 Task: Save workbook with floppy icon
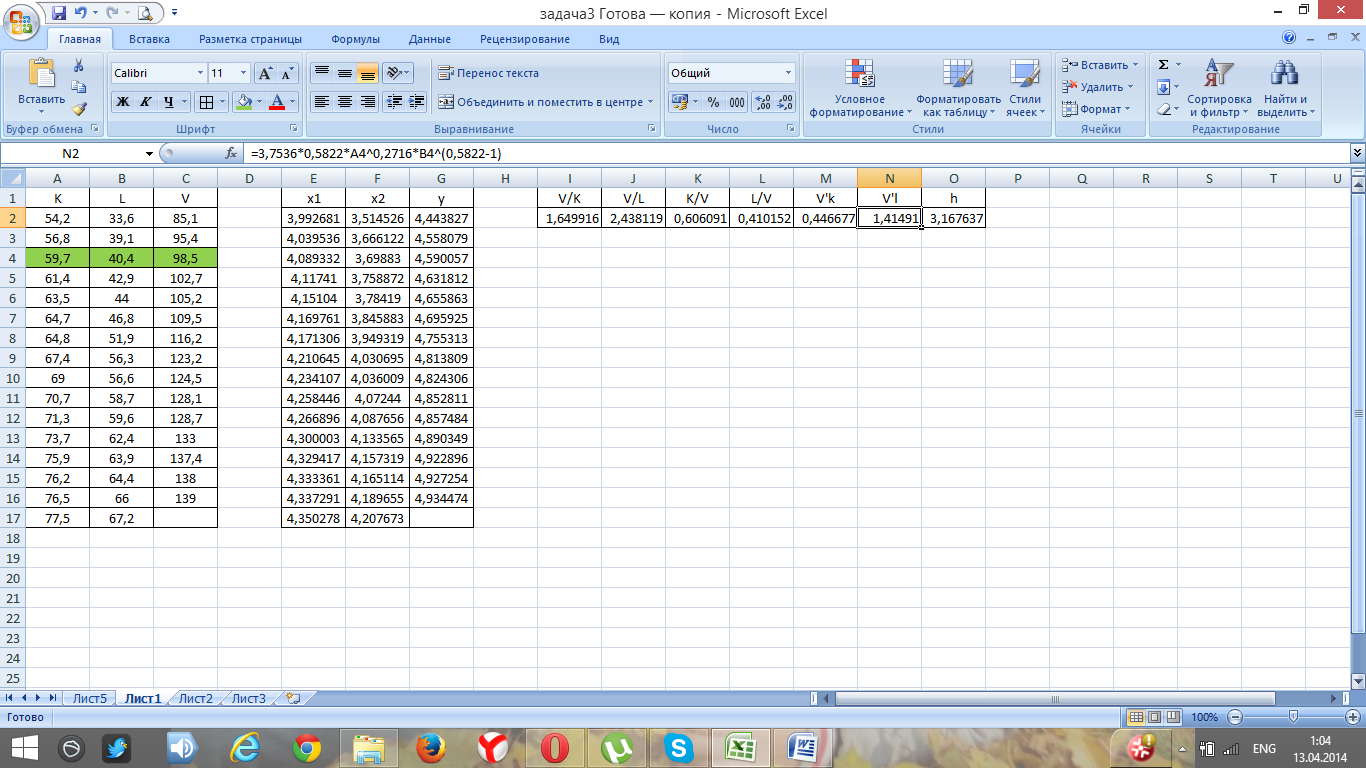58,13
